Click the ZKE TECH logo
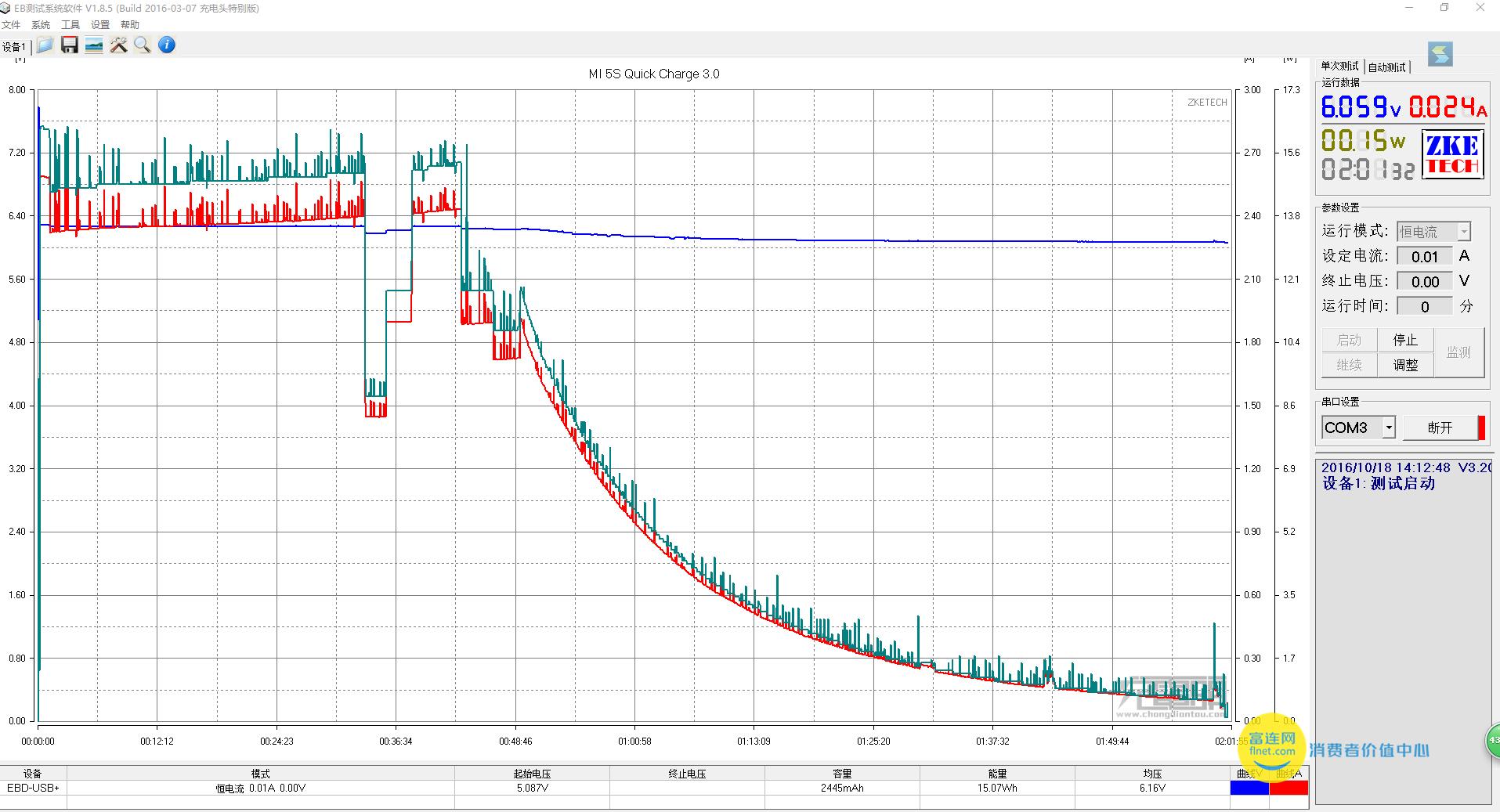This screenshot has height=812, width=1500. pyautogui.click(x=1453, y=155)
